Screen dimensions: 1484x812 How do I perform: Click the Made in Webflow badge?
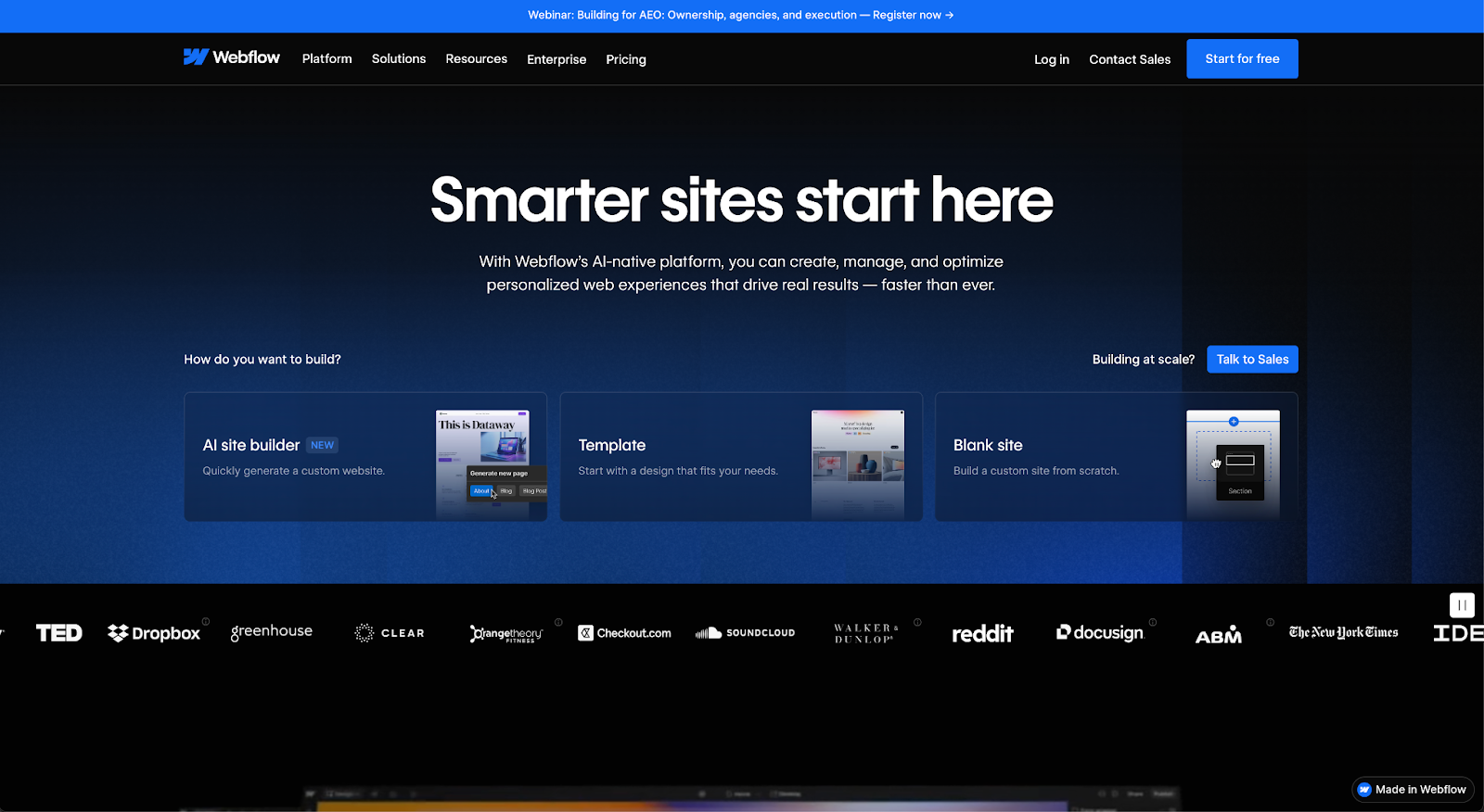click(x=1413, y=790)
